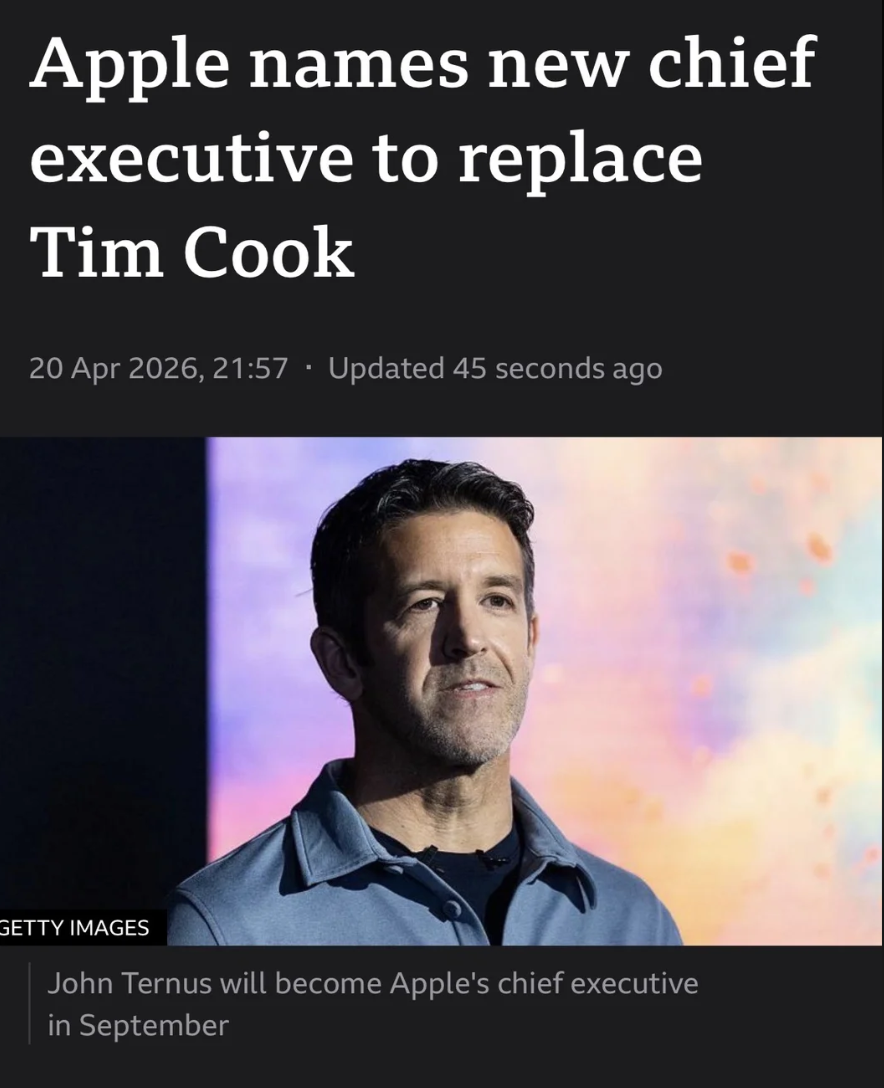Click the dot separator between date and update
The width and height of the screenshot is (884, 1088).
(307, 368)
